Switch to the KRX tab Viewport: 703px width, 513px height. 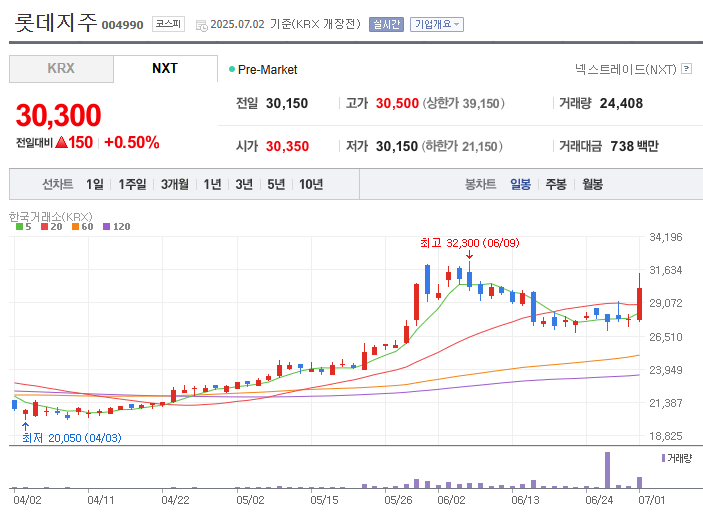pyautogui.click(x=61, y=69)
